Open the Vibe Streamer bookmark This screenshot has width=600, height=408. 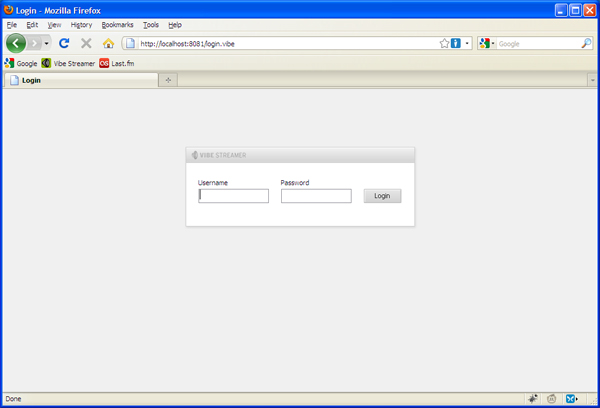pos(68,63)
